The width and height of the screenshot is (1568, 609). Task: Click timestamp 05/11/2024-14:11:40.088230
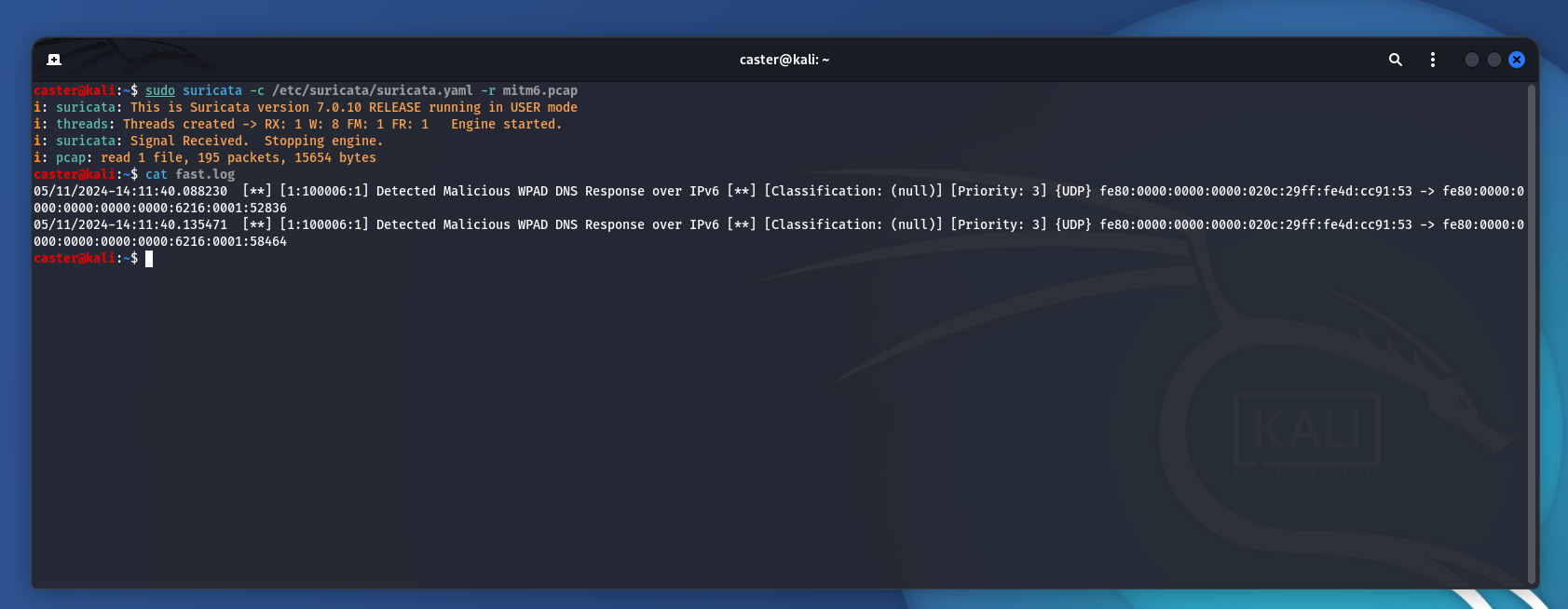coord(130,191)
